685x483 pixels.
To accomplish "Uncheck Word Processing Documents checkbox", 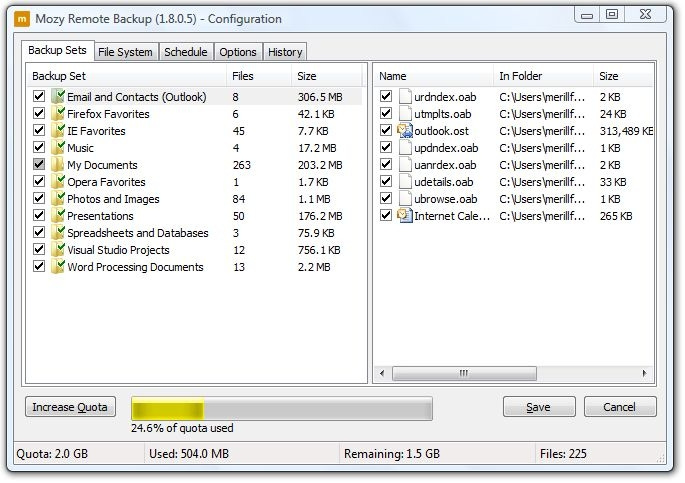I will [39, 266].
